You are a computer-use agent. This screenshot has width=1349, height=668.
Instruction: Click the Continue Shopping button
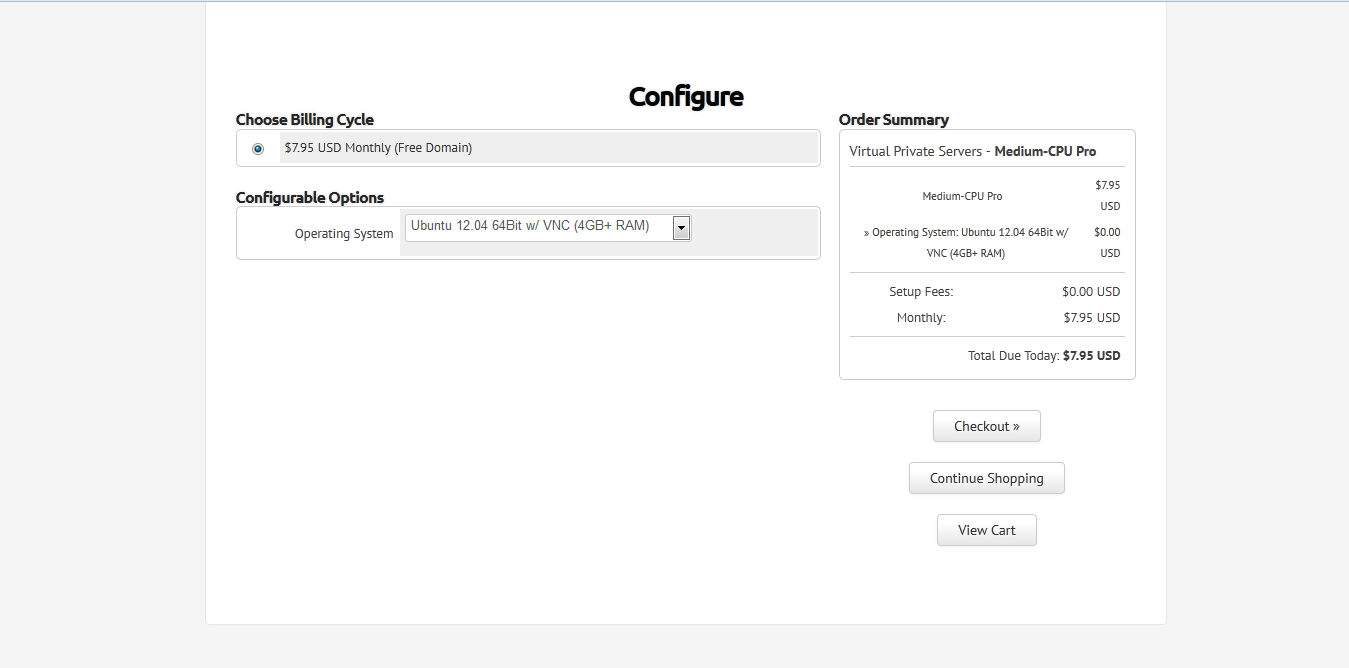tap(986, 478)
